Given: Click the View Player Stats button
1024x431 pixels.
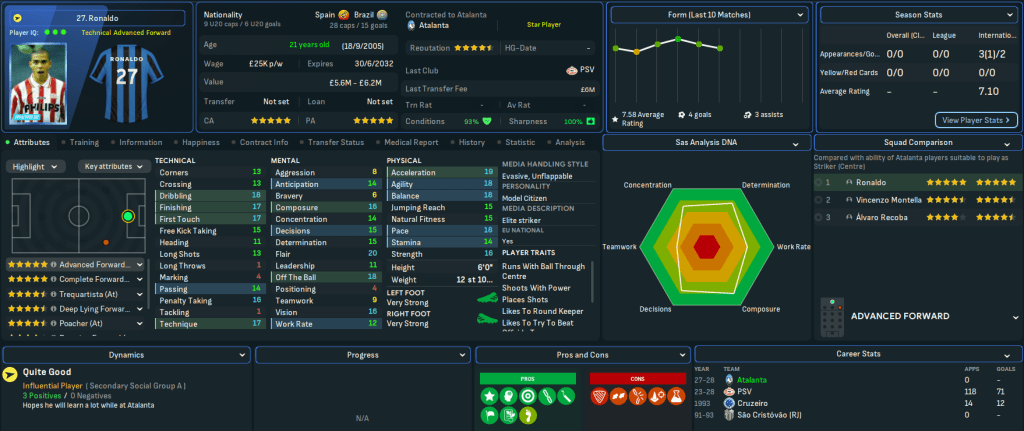Looking at the screenshot, I should tap(975, 120).
